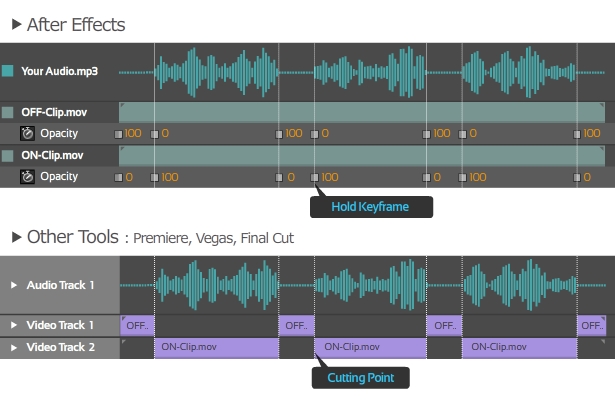Toggle the ON-Clip Opacity stopwatch icon
Viewport: 615px width, 400px height.
point(27,177)
